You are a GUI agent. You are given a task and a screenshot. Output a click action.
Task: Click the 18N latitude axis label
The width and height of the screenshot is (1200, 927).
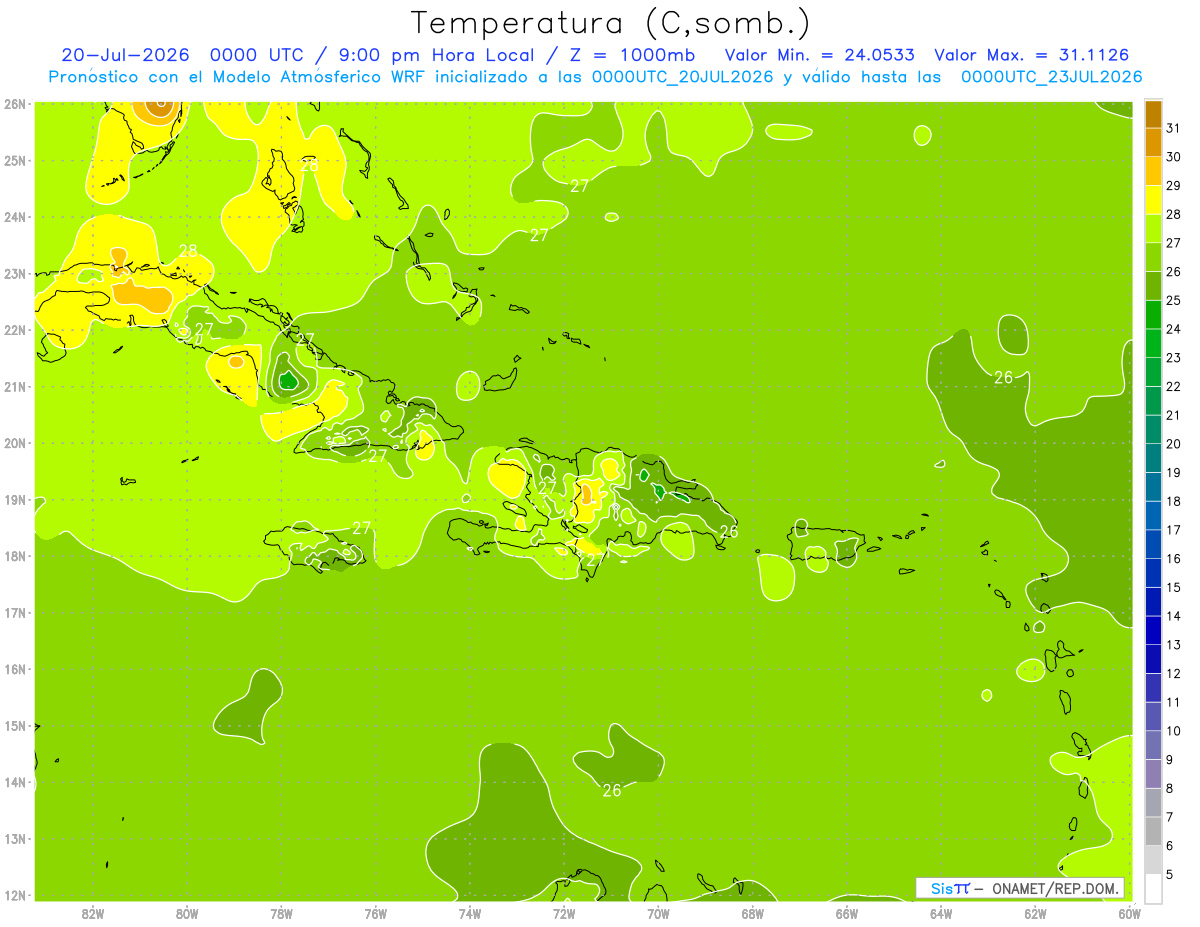[15, 556]
